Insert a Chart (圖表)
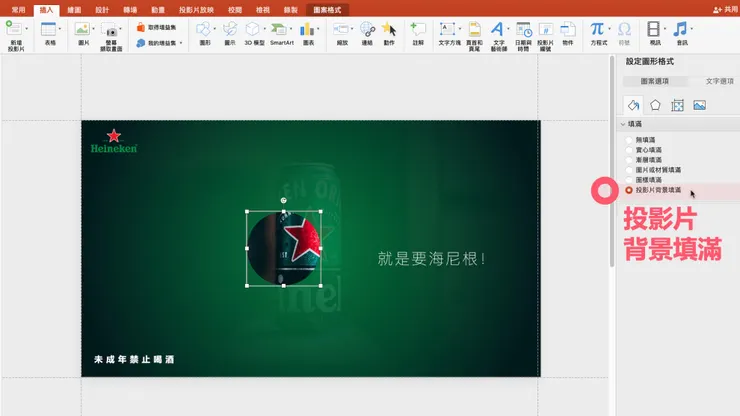Image resolution: width=740 pixels, height=416 pixels. point(308,34)
